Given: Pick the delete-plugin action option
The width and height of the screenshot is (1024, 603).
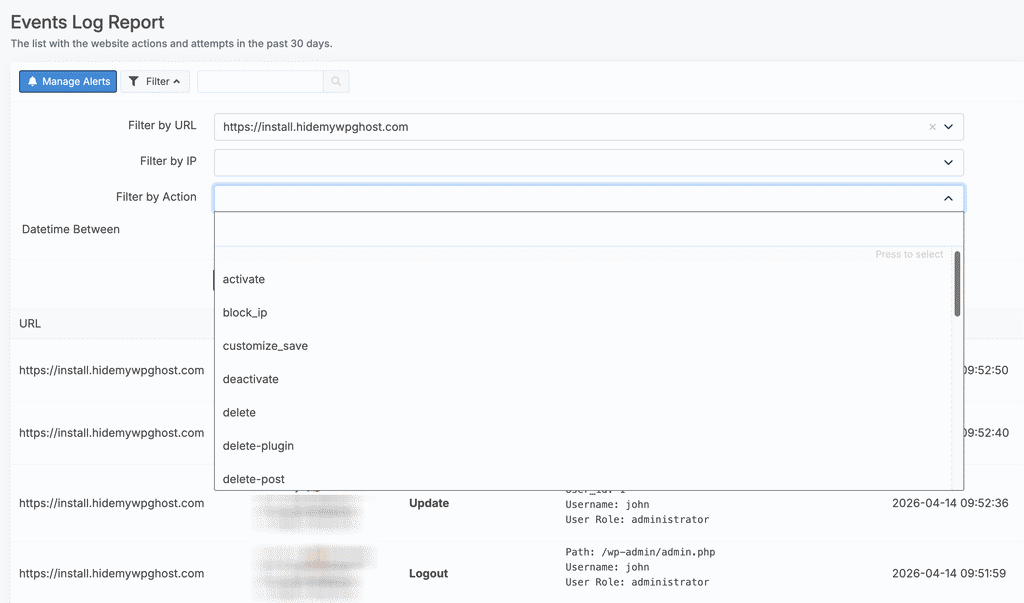Looking at the screenshot, I should [583, 446].
